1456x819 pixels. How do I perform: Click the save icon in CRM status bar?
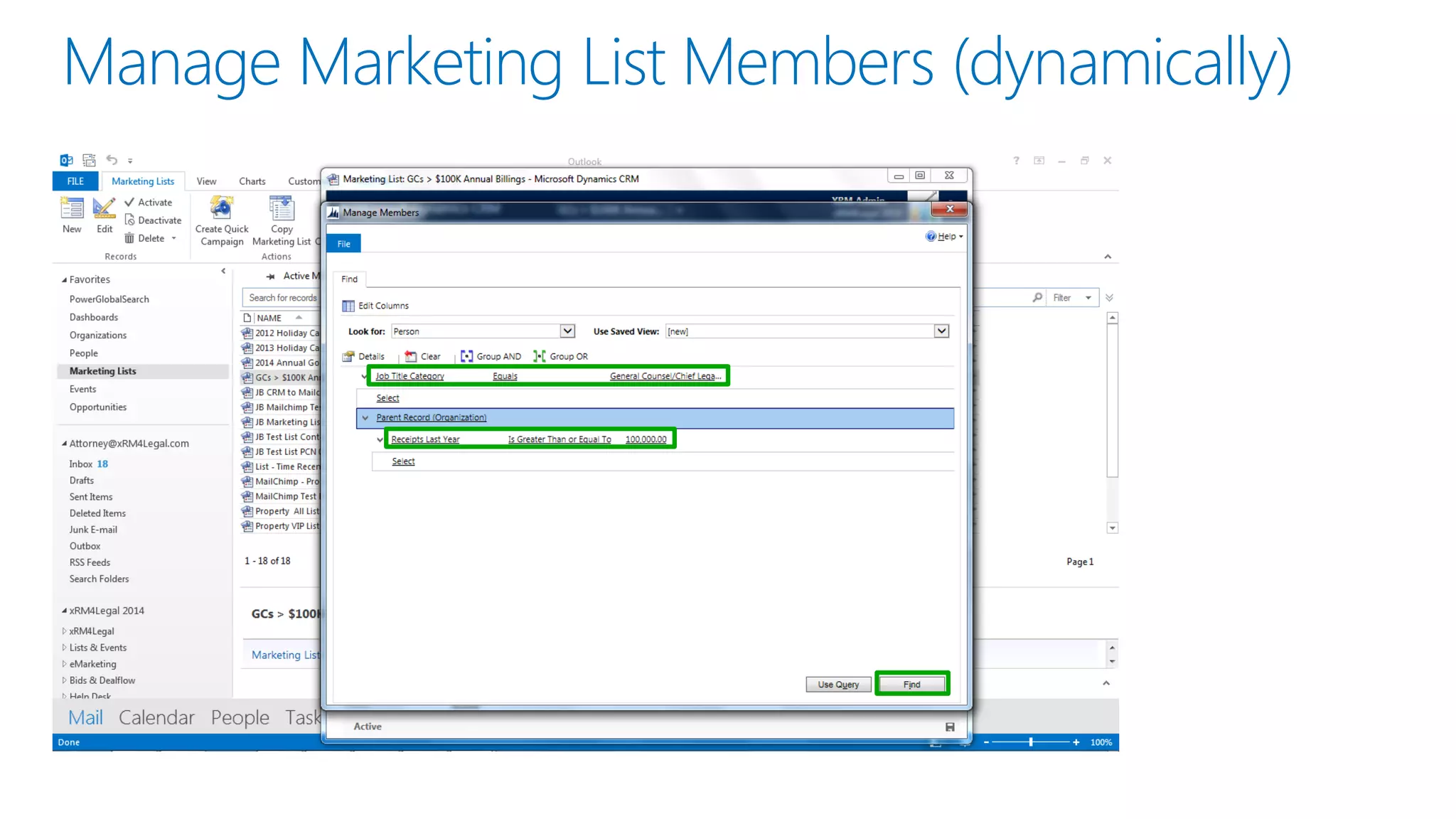(x=950, y=727)
